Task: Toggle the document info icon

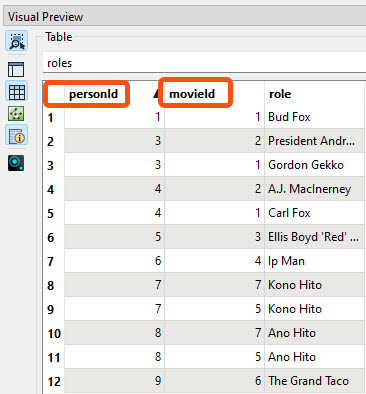Action: 17,135
